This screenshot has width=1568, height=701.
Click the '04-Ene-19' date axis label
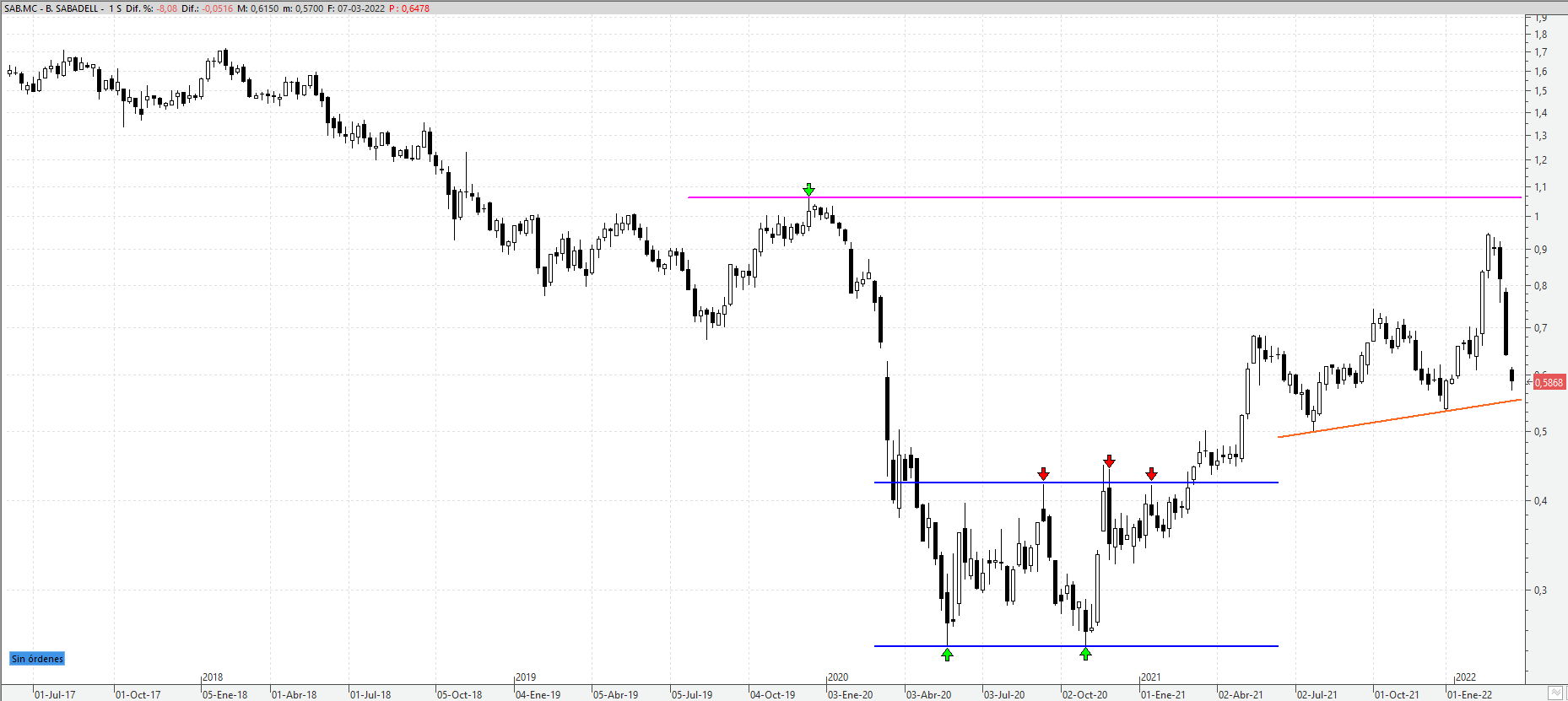click(x=538, y=695)
